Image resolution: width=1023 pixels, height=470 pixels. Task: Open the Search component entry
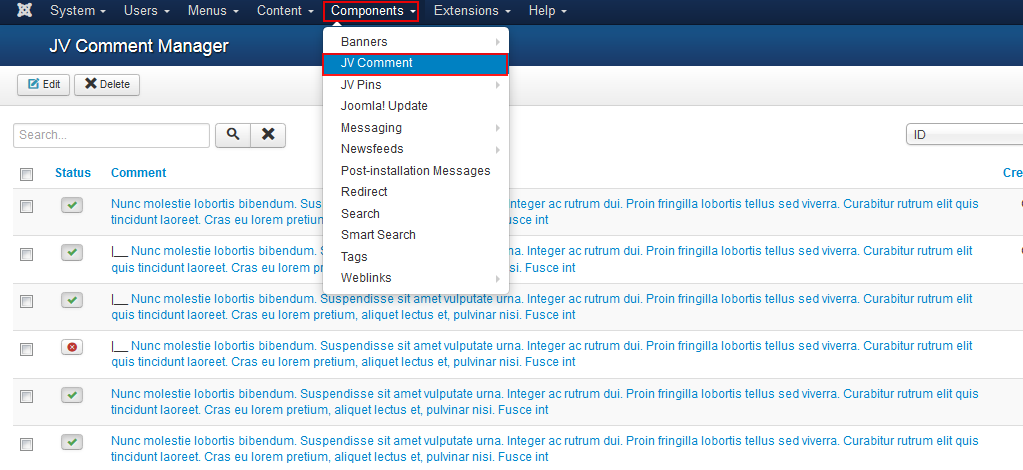(416, 213)
